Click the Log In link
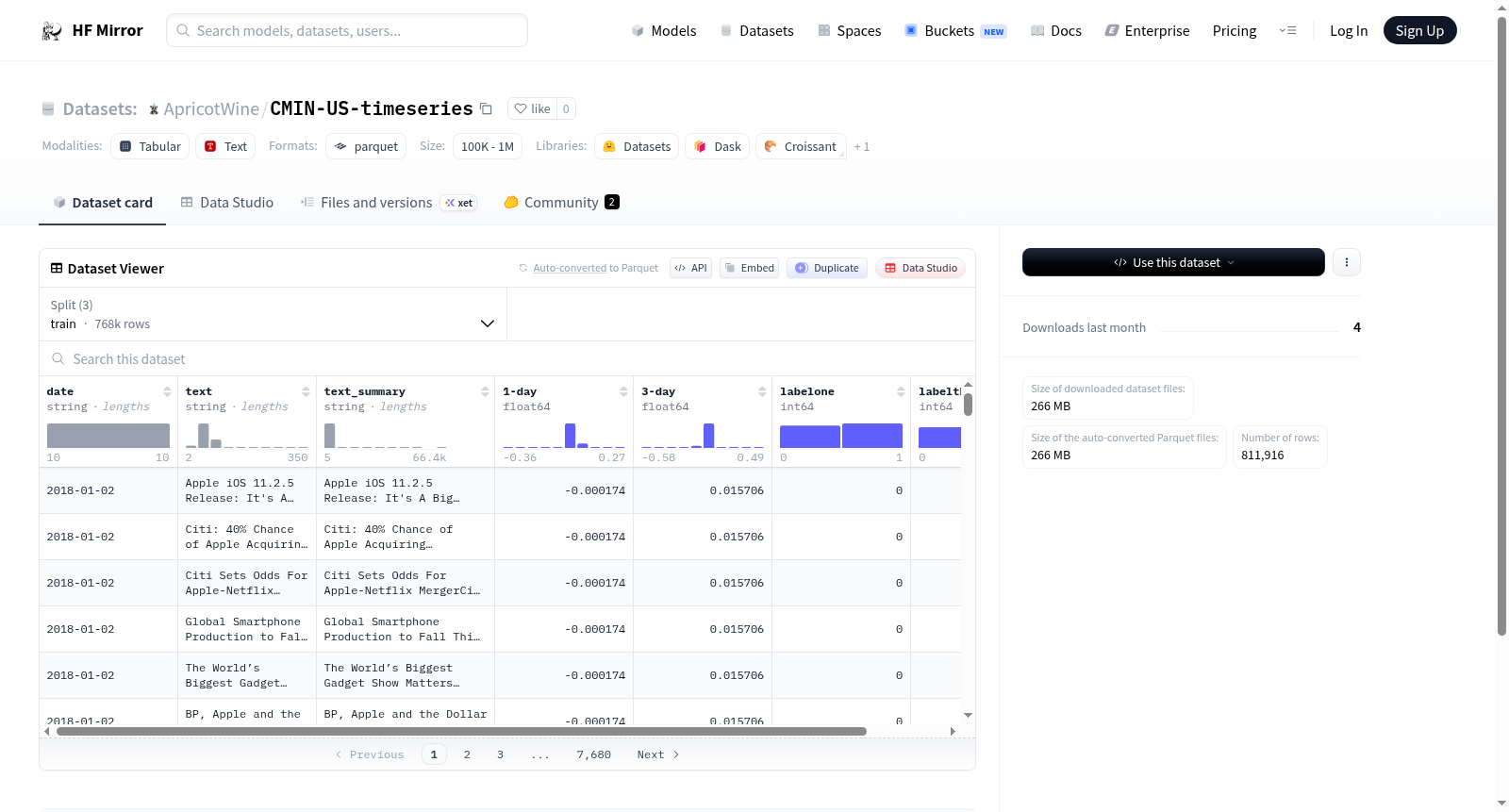Viewport: 1509px width, 812px height. point(1349,30)
